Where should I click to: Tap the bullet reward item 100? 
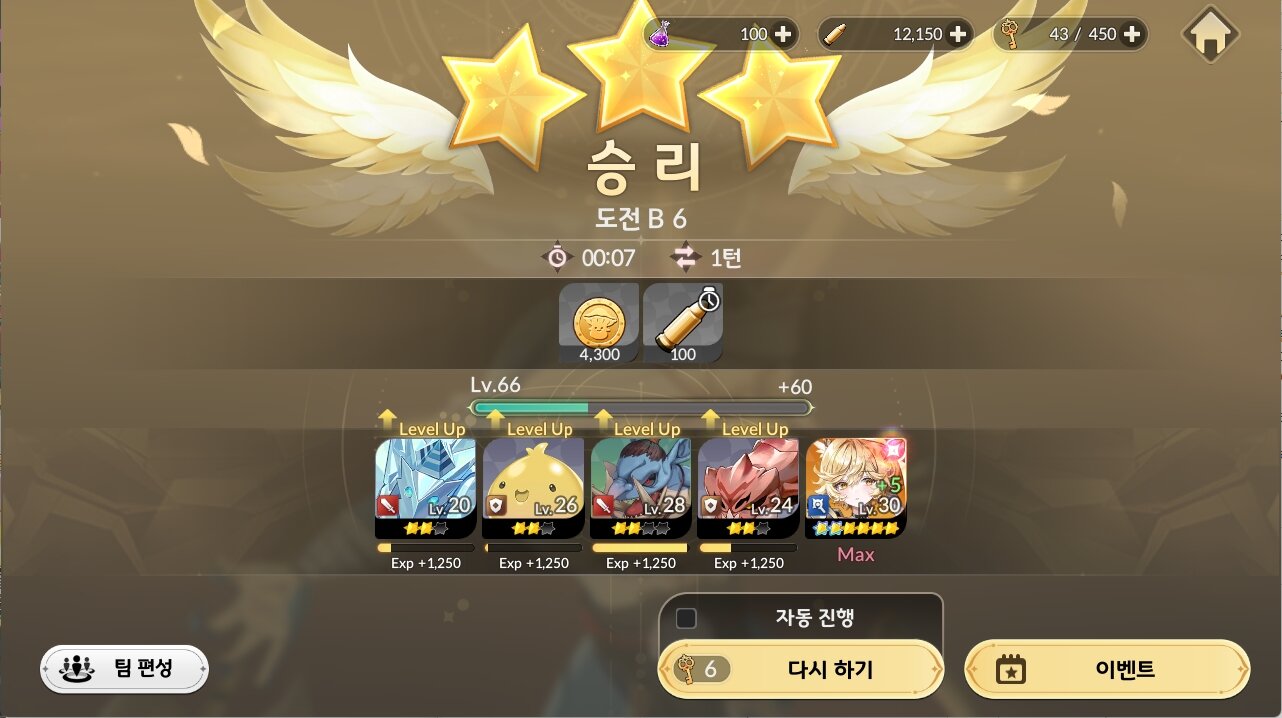683,323
